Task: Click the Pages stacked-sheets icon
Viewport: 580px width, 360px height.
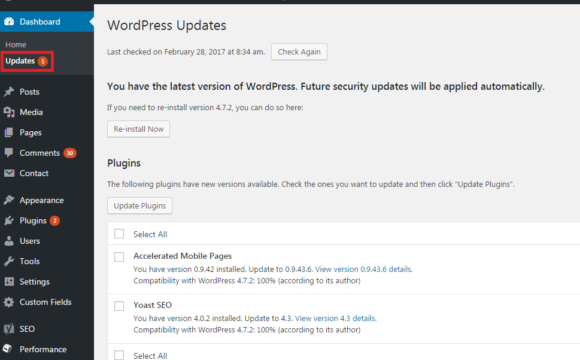Action: [x=9, y=132]
